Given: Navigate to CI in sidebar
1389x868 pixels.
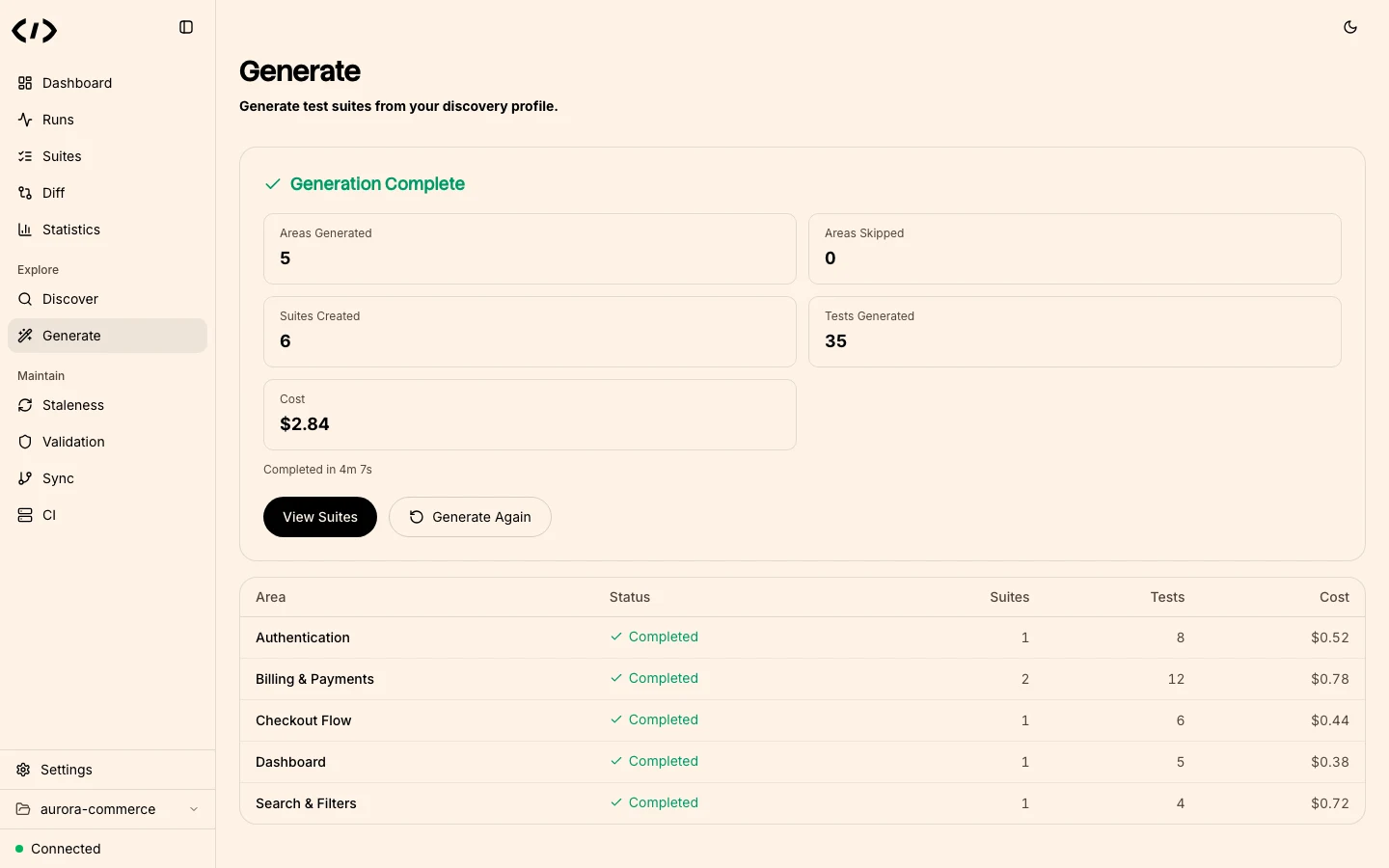Looking at the screenshot, I should click(49, 515).
